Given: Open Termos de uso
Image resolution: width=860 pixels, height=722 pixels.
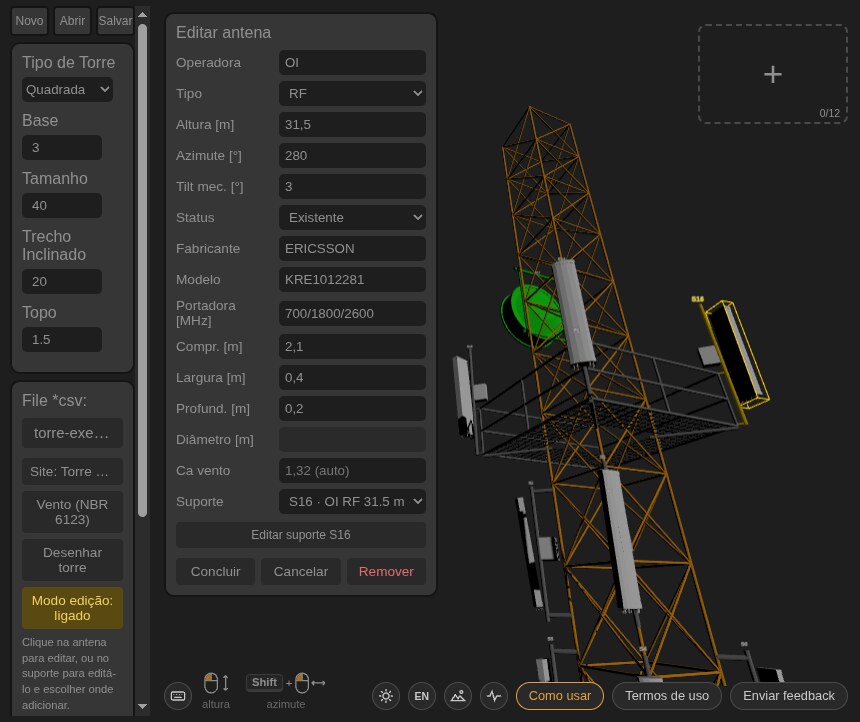Looking at the screenshot, I should (x=667, y=696).
